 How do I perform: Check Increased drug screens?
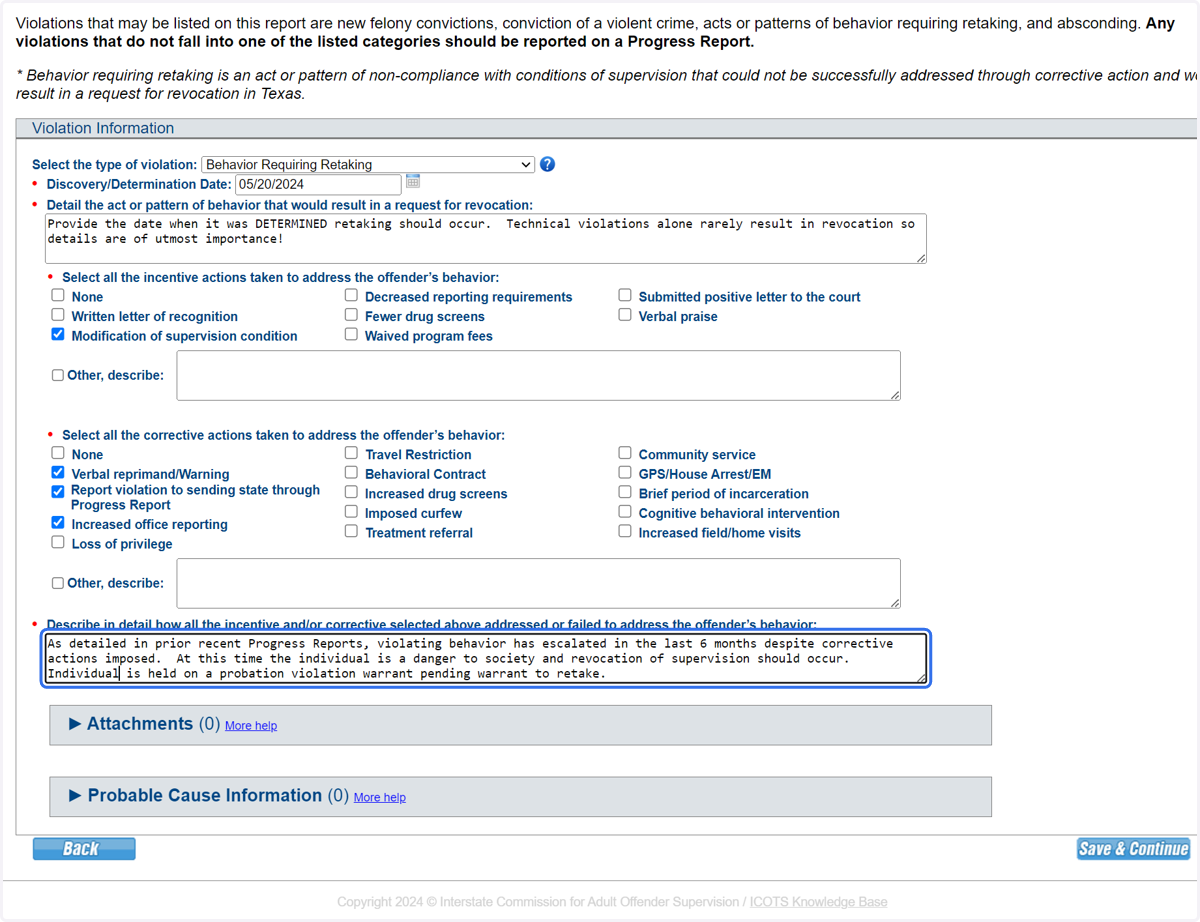pos(351,492)
